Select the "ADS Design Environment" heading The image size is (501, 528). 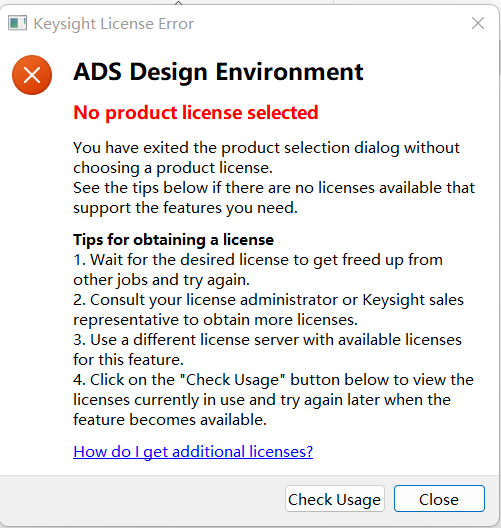pyautogui.click(x=219, y=72)
